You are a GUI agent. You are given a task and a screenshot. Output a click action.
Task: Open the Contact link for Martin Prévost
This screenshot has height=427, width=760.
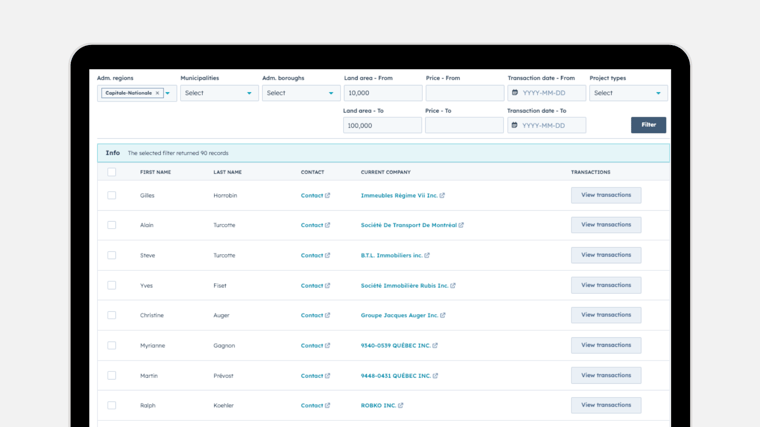pyautogui.click(x=315, y=376)
